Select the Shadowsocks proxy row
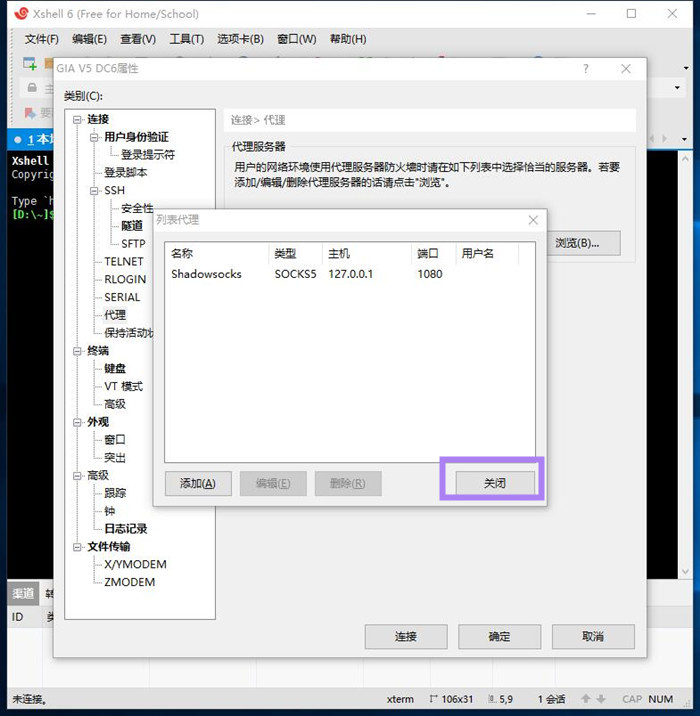700x716 pixels. click(350, 274)
